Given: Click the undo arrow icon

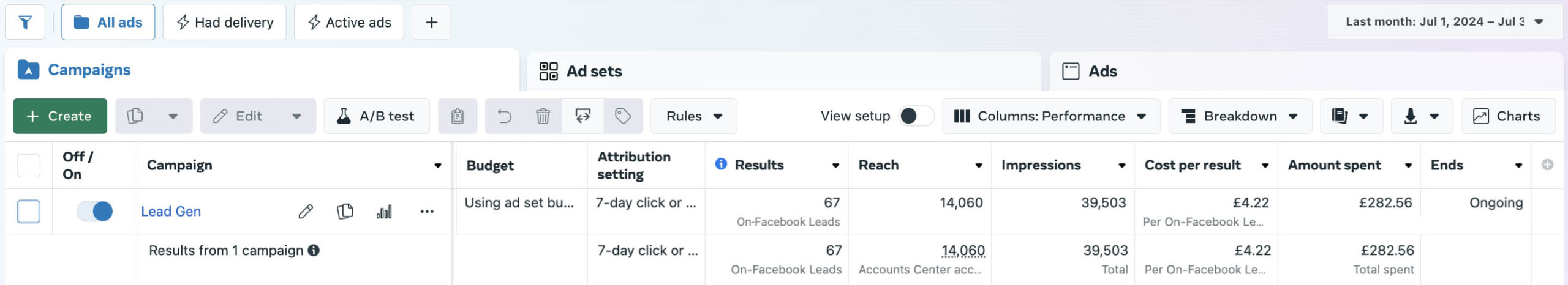Looking at the screenshot, I should coord(505,116).
